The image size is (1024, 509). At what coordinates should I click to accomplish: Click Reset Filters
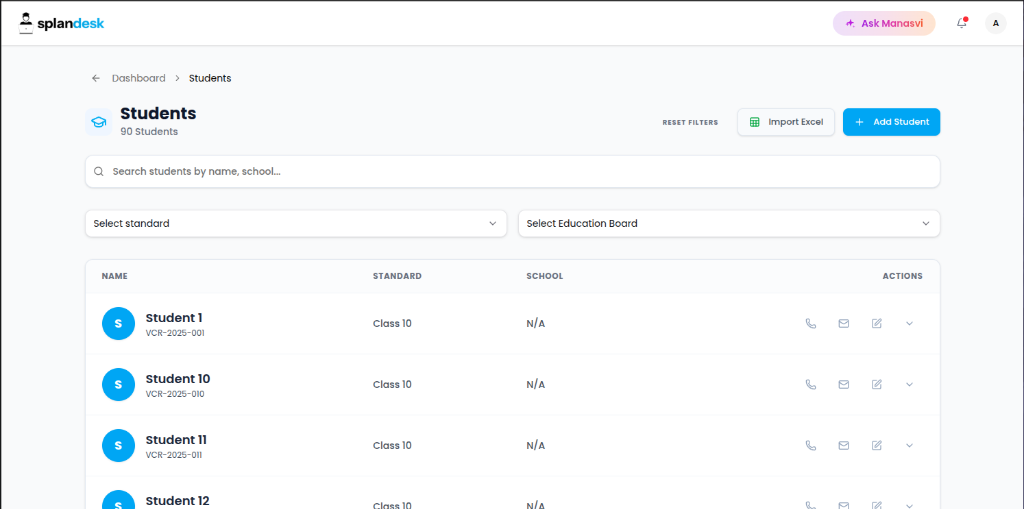pyautogui.click(x=690, y=122)
